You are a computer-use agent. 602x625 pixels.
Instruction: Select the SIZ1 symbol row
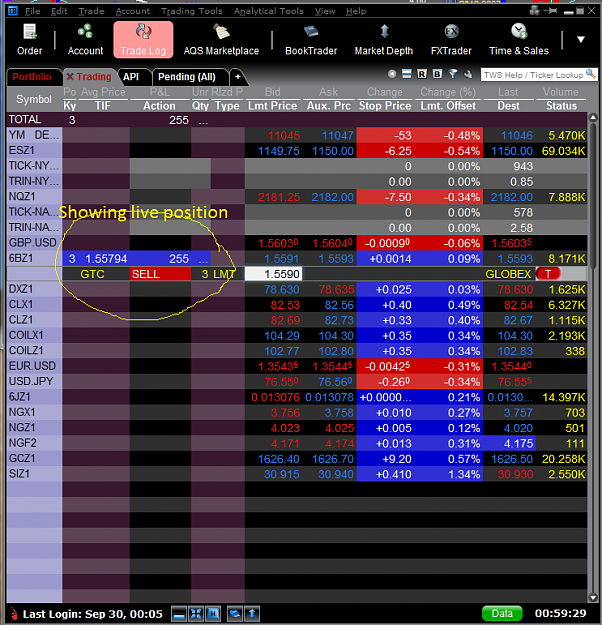pyautogui.click(x=33, y=474)
